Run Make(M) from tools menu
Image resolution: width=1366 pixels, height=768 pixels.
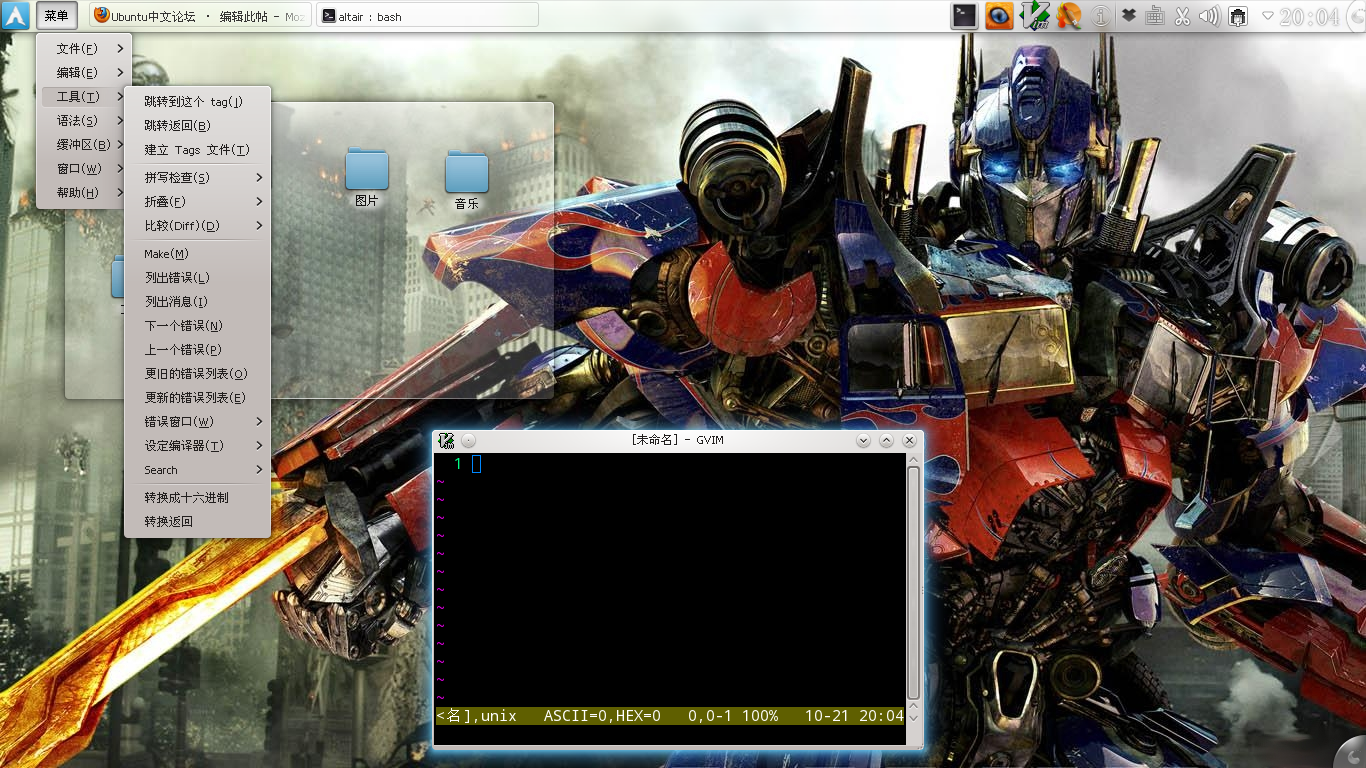coord(197,253)
